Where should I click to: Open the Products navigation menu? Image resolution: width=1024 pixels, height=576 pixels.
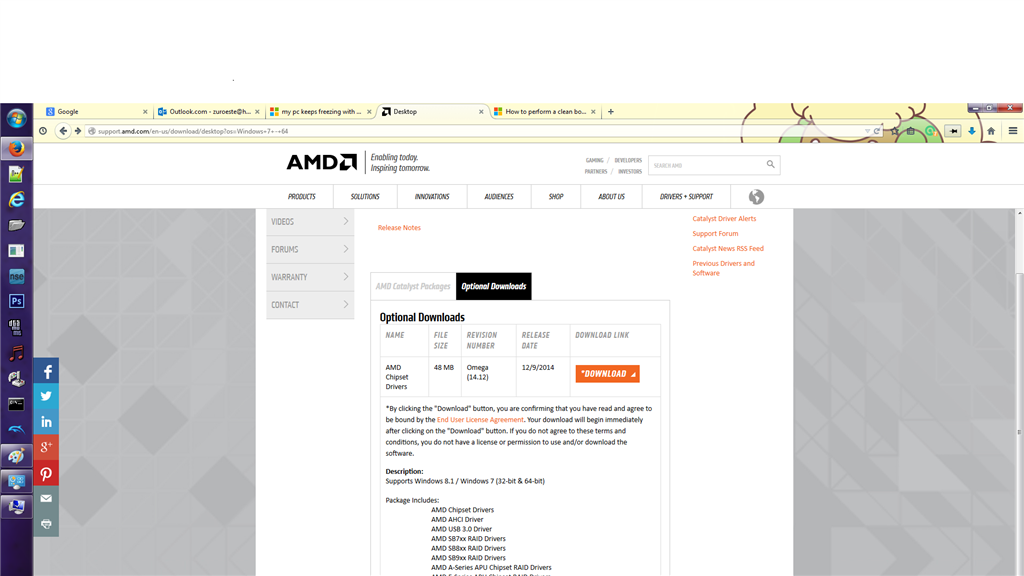(302, 197)
